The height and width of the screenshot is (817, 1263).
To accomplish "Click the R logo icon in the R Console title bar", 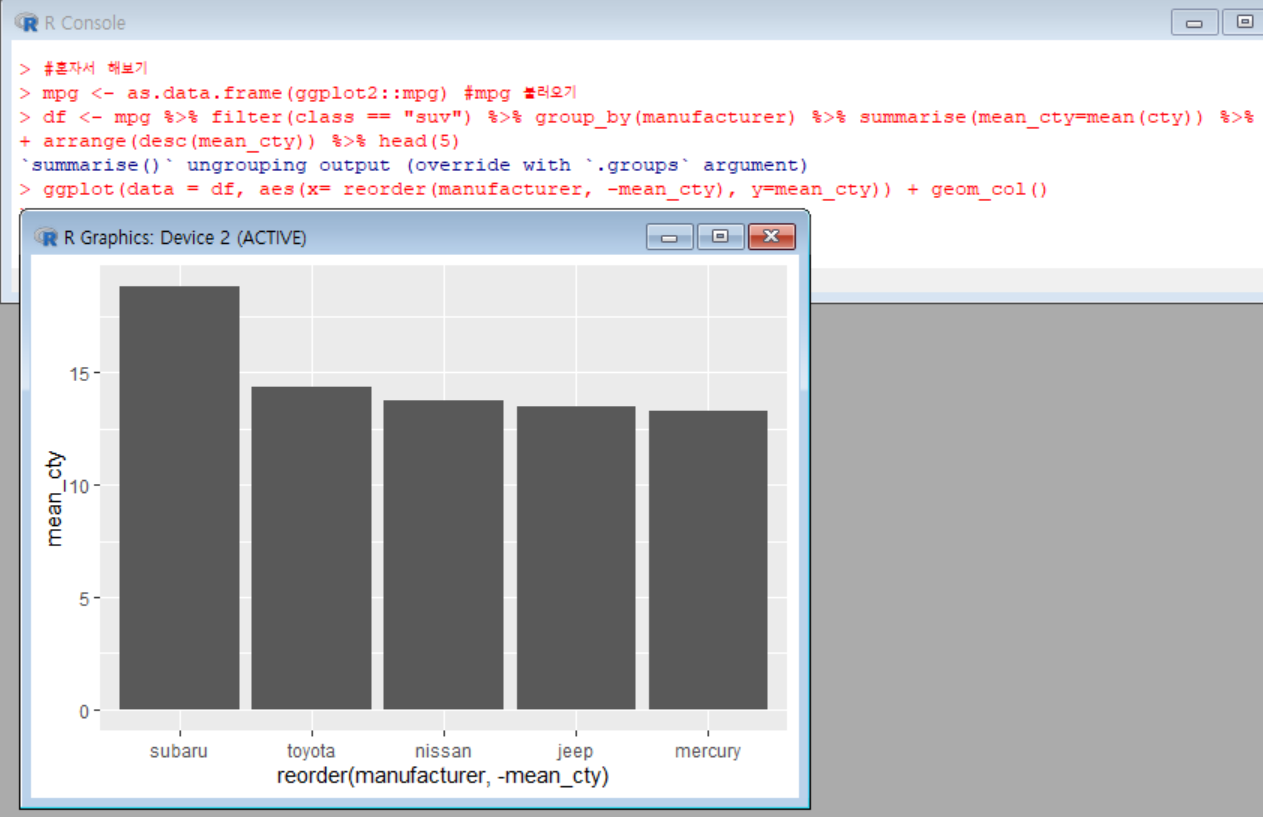I will pos(27,22).
